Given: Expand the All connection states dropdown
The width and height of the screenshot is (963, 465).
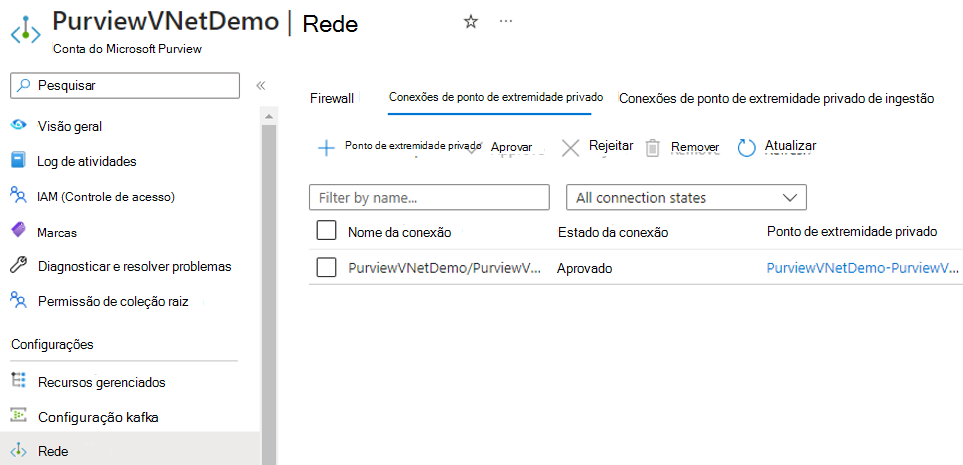Looking at the screenshot, I should click(686, 198).
